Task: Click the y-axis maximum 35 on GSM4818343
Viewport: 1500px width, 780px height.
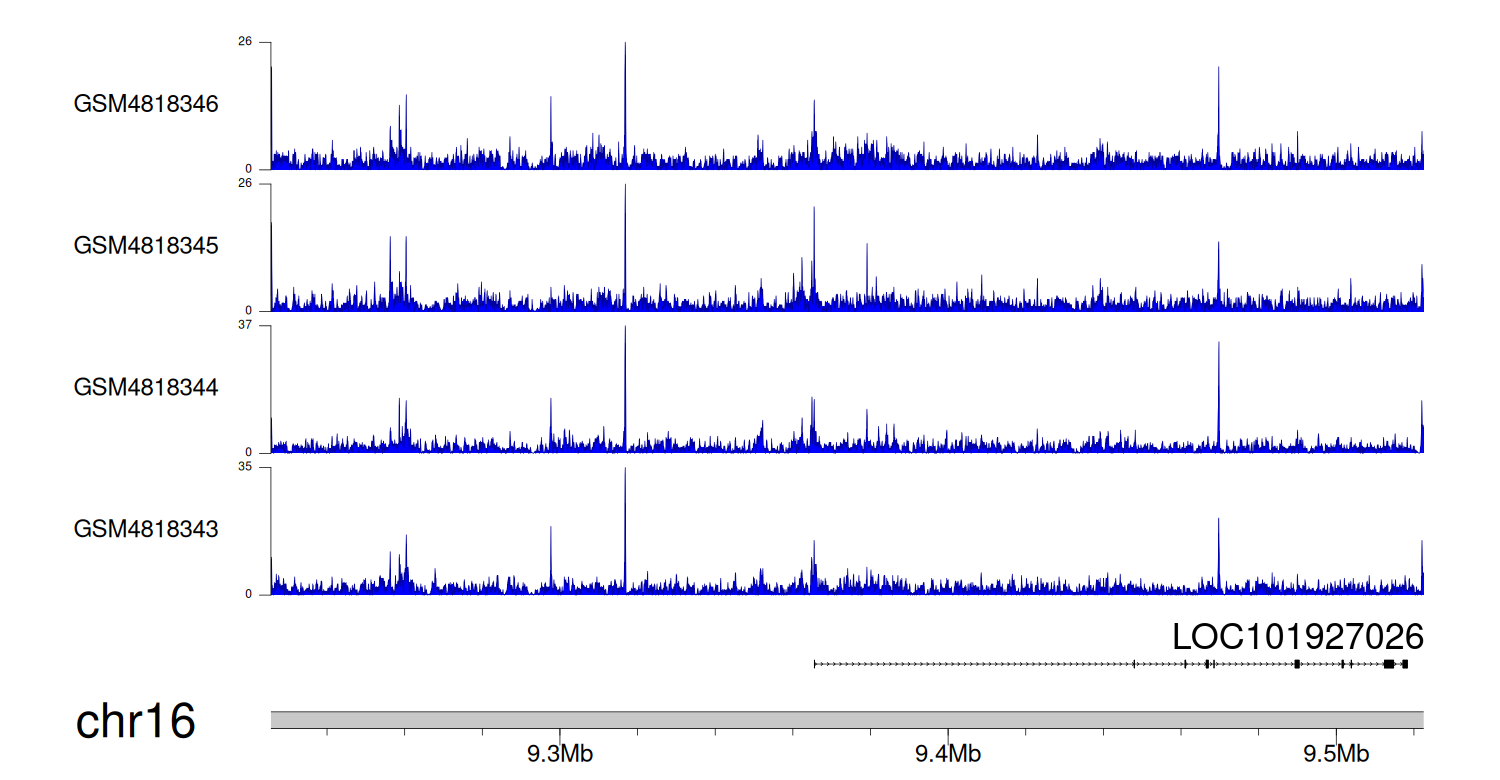Action: (x=244, y=467)
